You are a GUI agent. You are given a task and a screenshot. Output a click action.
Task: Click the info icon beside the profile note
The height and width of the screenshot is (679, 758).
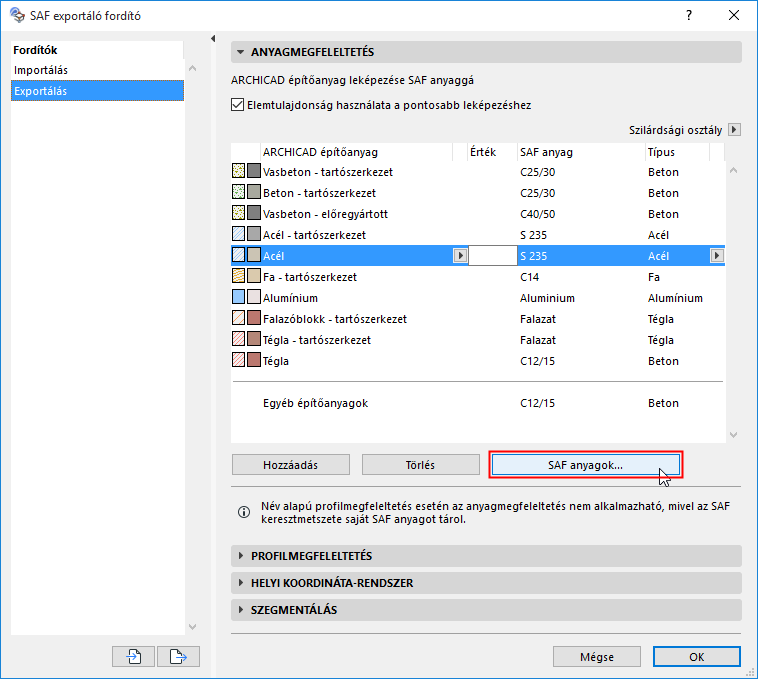tap(244, 512)
